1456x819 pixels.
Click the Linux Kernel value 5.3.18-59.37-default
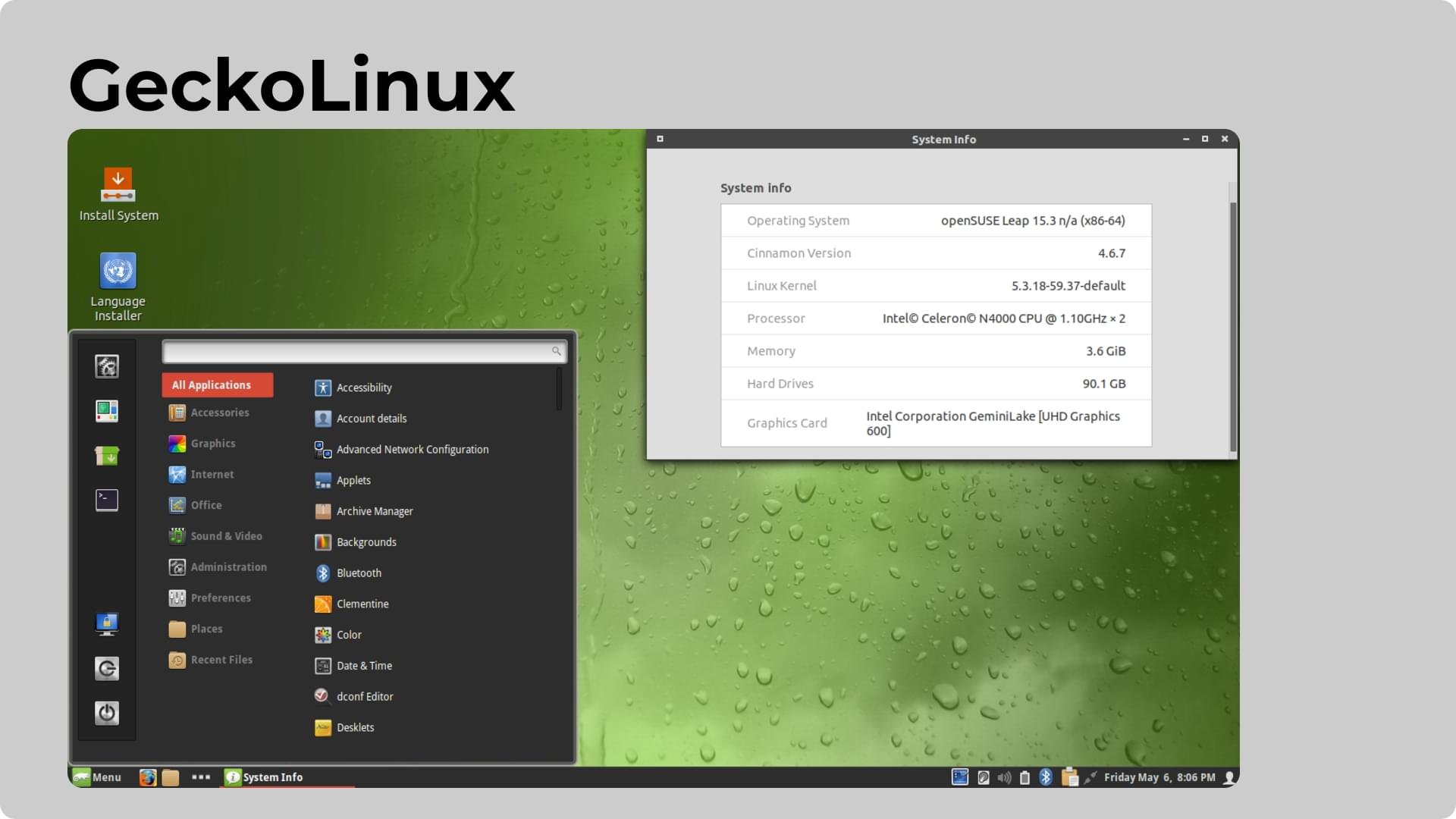tap(1068, 286)
